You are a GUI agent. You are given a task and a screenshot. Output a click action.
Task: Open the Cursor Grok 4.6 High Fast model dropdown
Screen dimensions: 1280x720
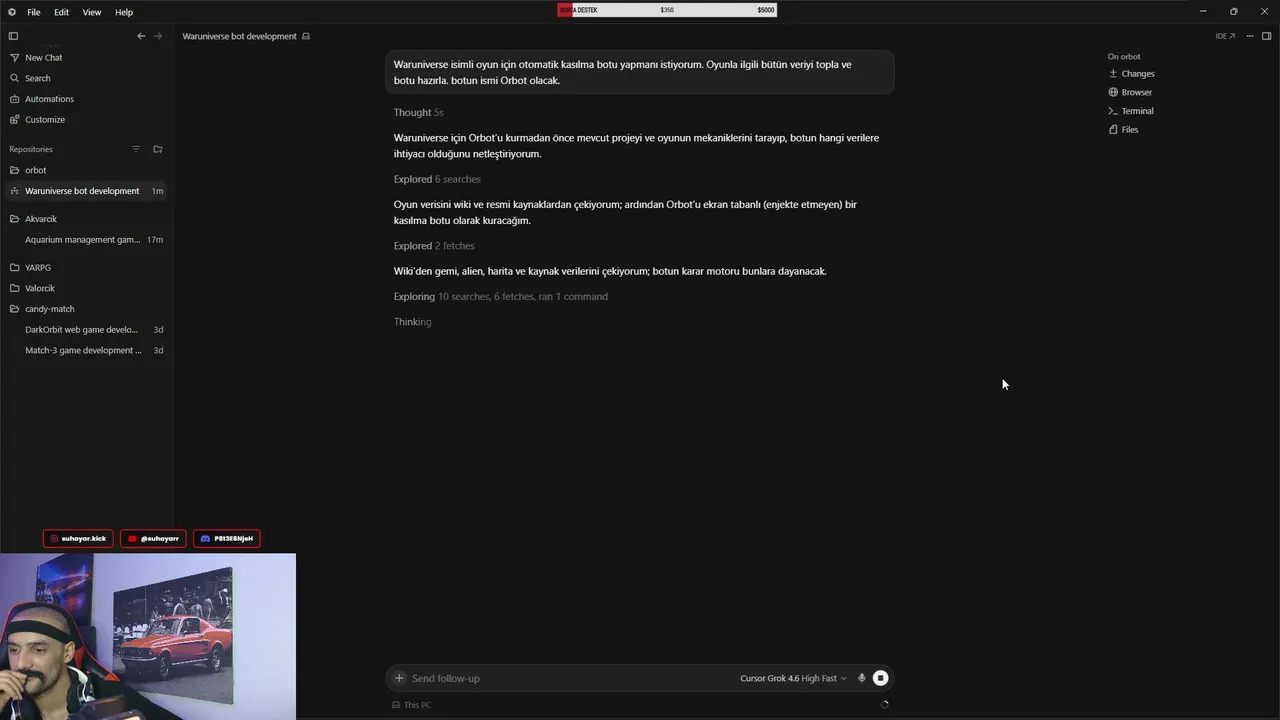pos(793,678)
